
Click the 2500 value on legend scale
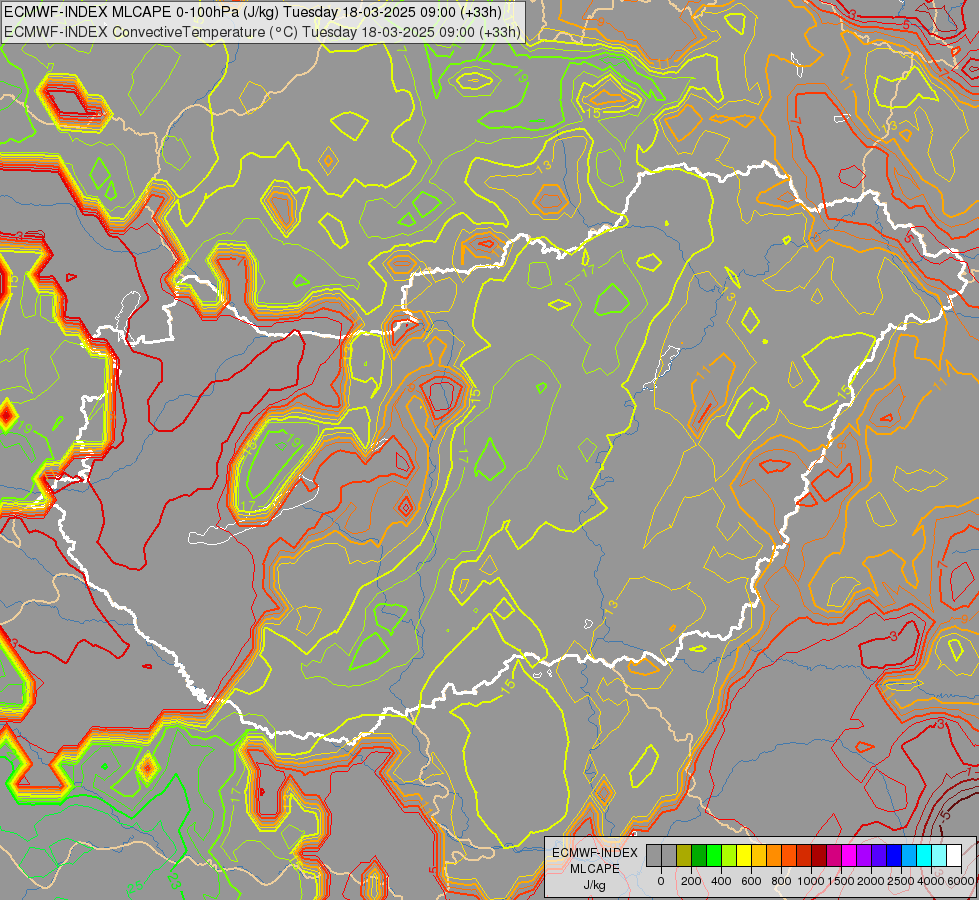pyautogui.click(x=901, y=881)
